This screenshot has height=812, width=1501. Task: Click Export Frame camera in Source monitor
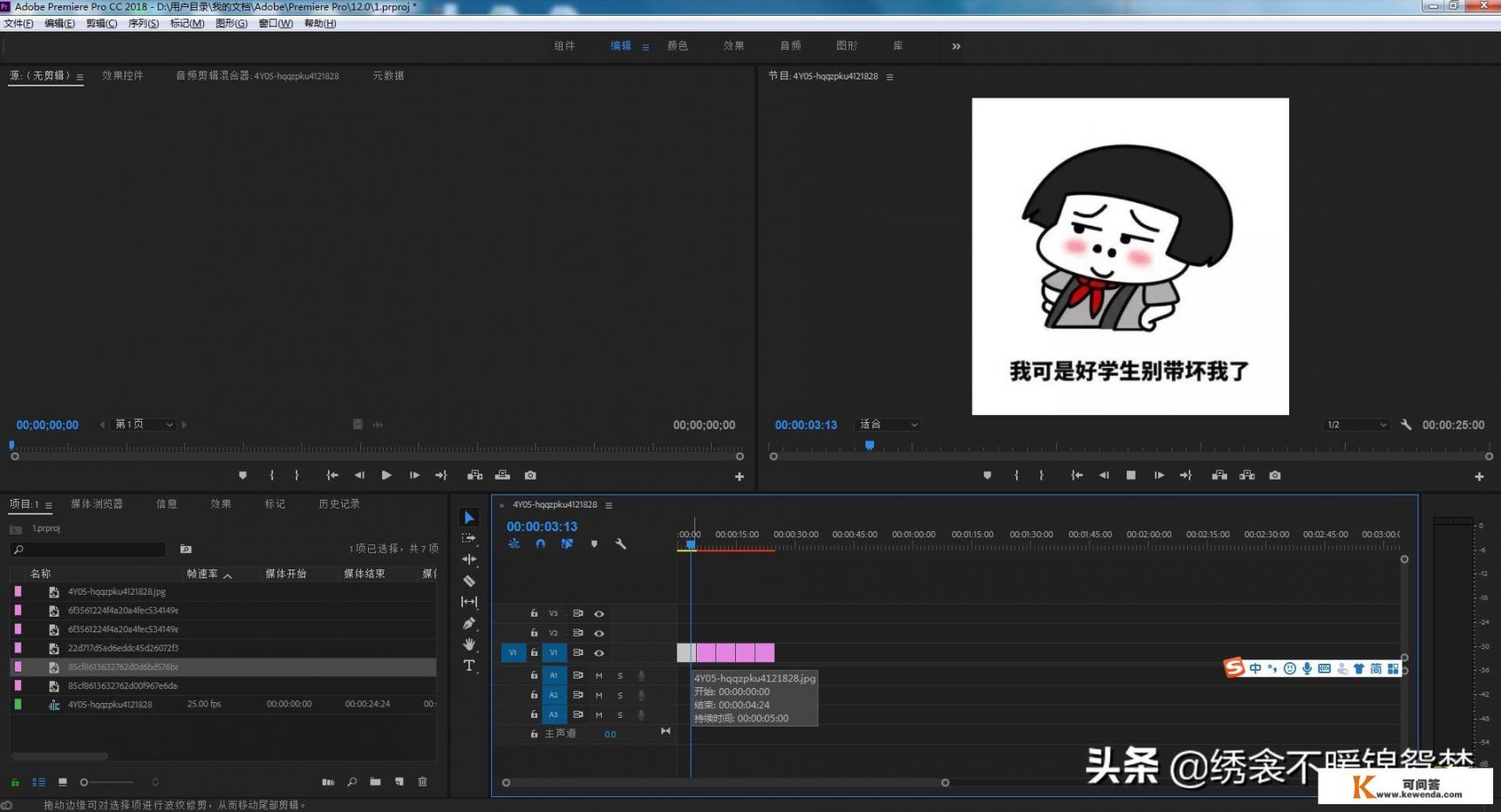[530, 475]
